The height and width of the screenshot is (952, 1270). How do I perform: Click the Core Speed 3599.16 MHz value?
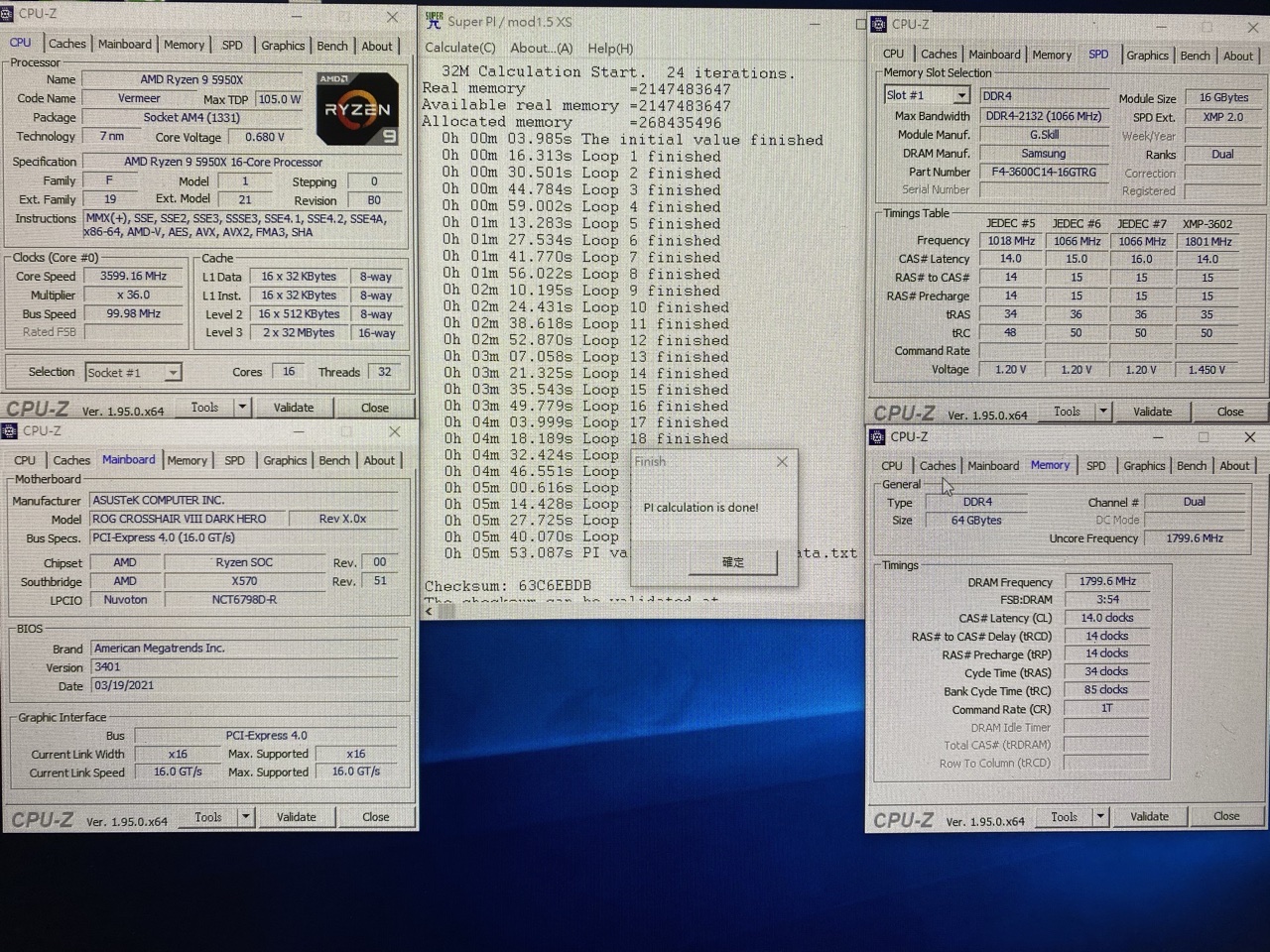(134, 277)
